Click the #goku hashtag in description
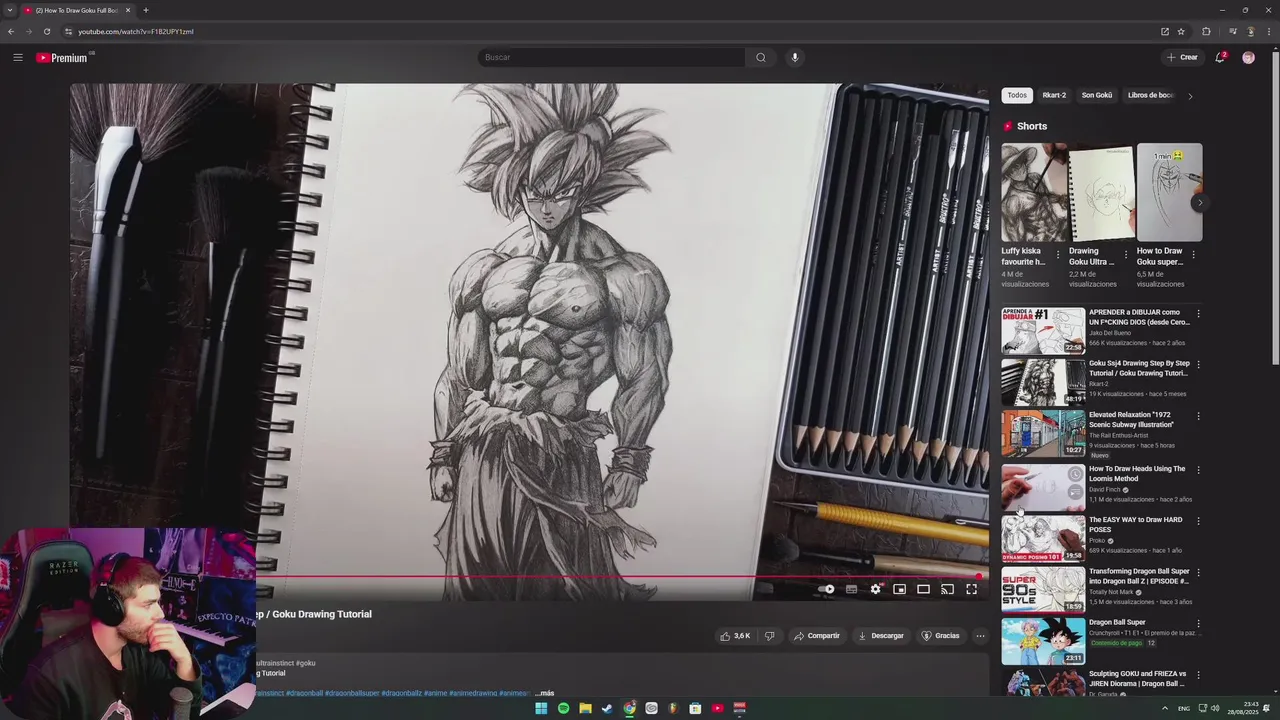The width and height of the screenshot is (1280, 720). 305,663
